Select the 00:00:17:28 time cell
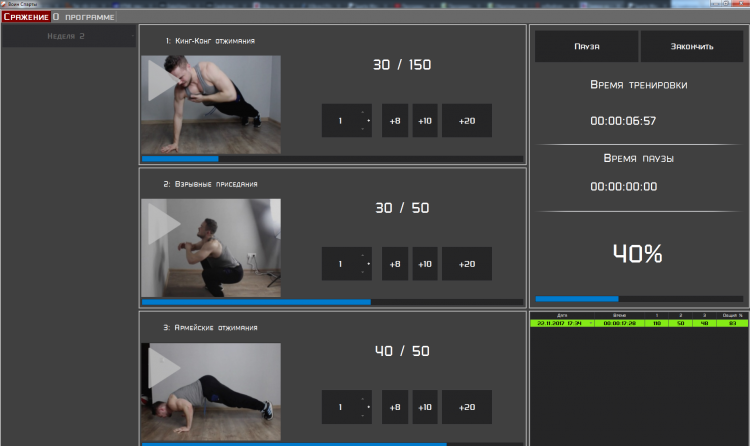Image resolution: width=750 pixels, height=446 pixels. (x=619, y=323)
